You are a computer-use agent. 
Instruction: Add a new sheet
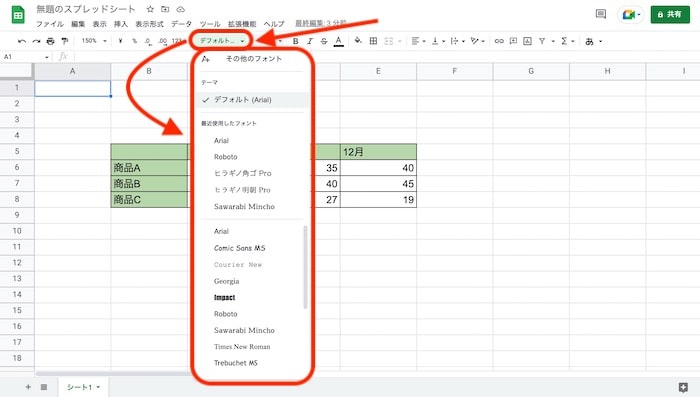tap(28, 387)
